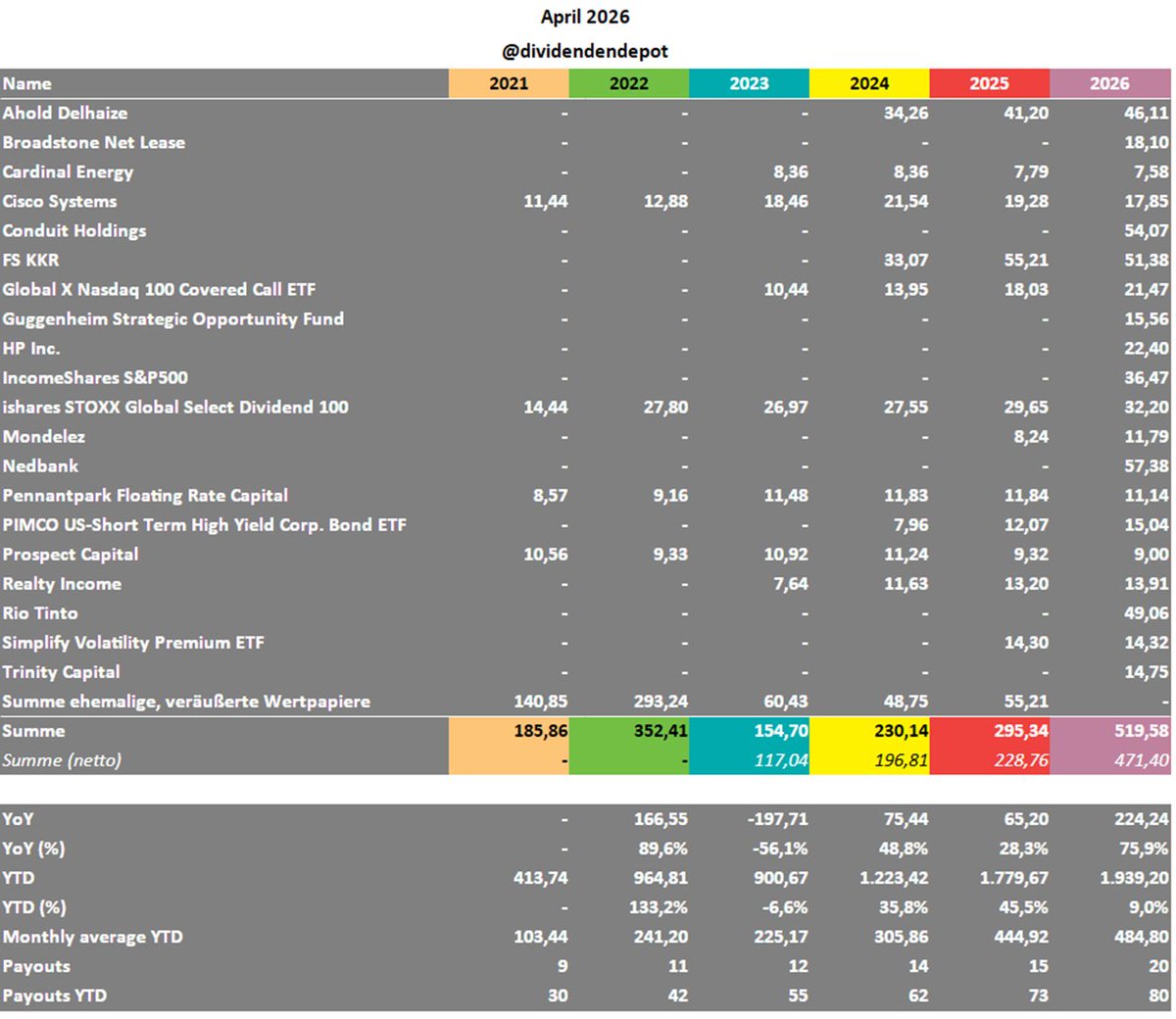Screen dimensions: 1176x1019
Task: Select the 'HP Inc.' row name
Action: pos(31,348)
